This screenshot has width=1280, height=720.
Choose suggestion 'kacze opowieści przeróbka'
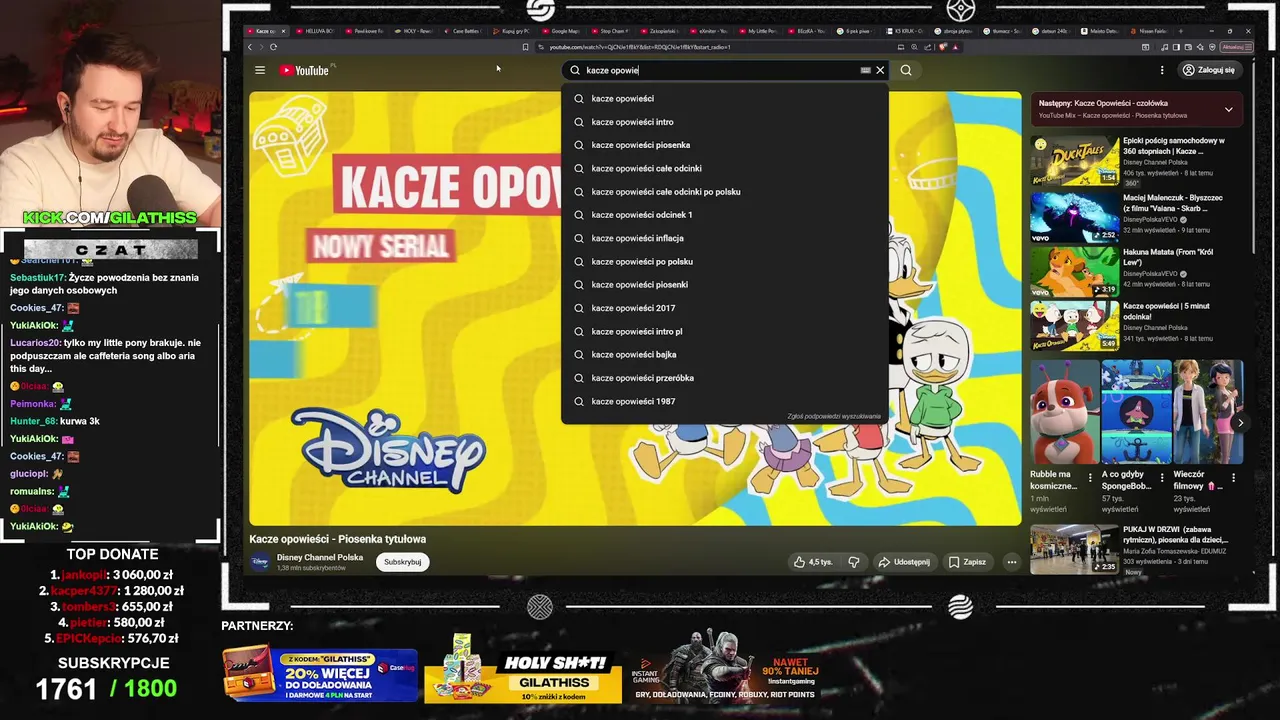coord(725,378)
